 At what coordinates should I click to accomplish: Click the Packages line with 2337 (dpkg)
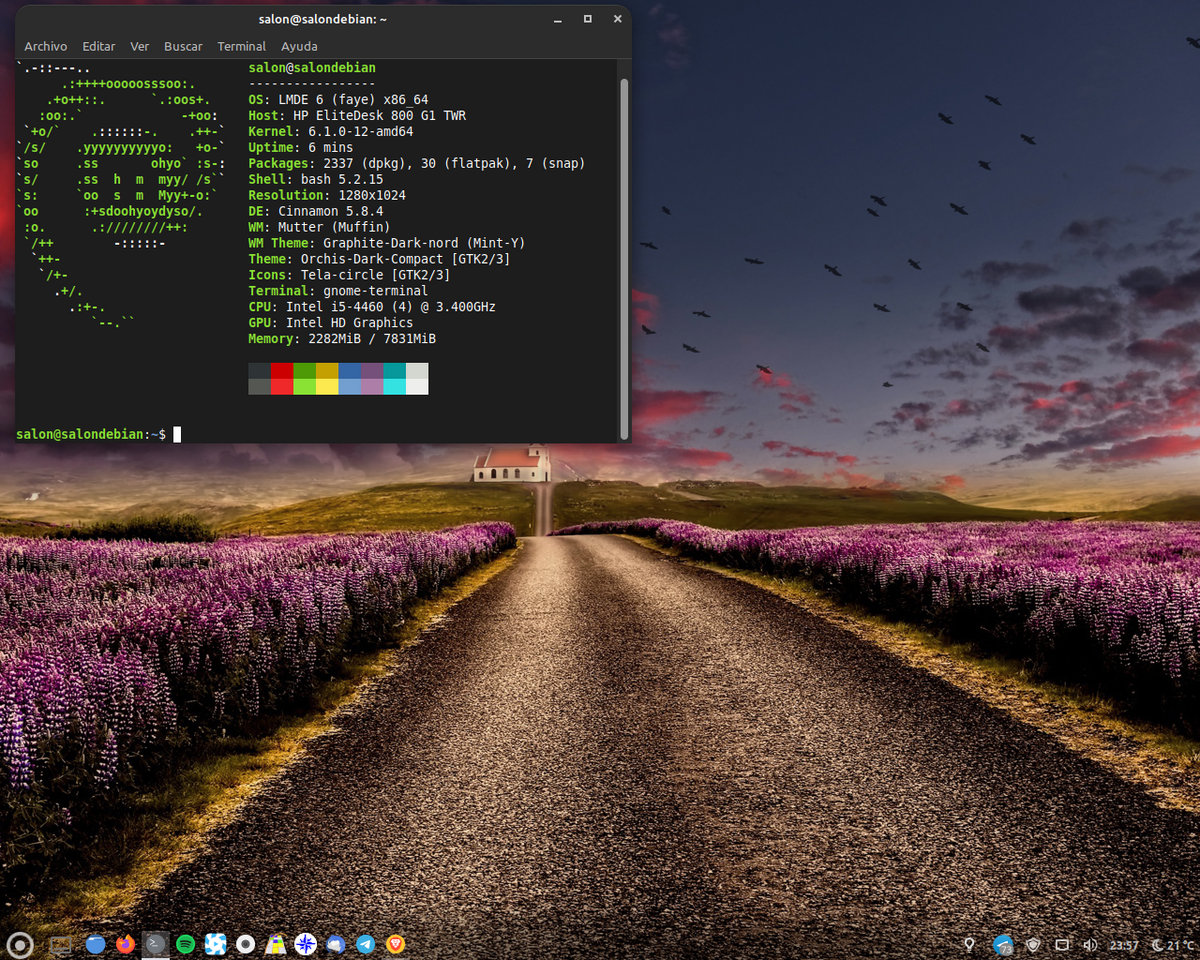(x=417, y=163)
